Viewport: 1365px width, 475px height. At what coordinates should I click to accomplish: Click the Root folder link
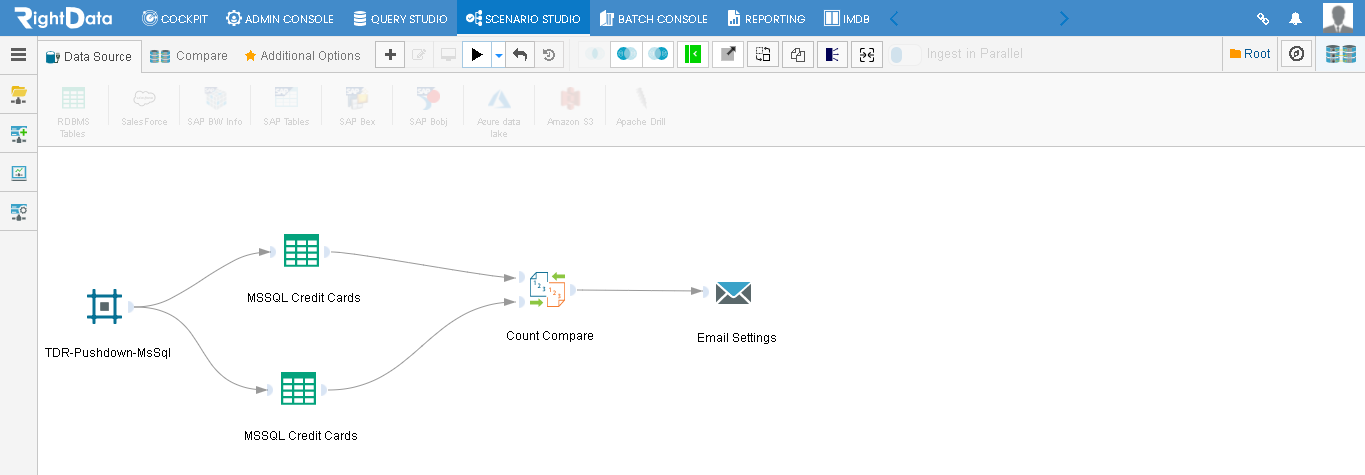(1250, 54)
